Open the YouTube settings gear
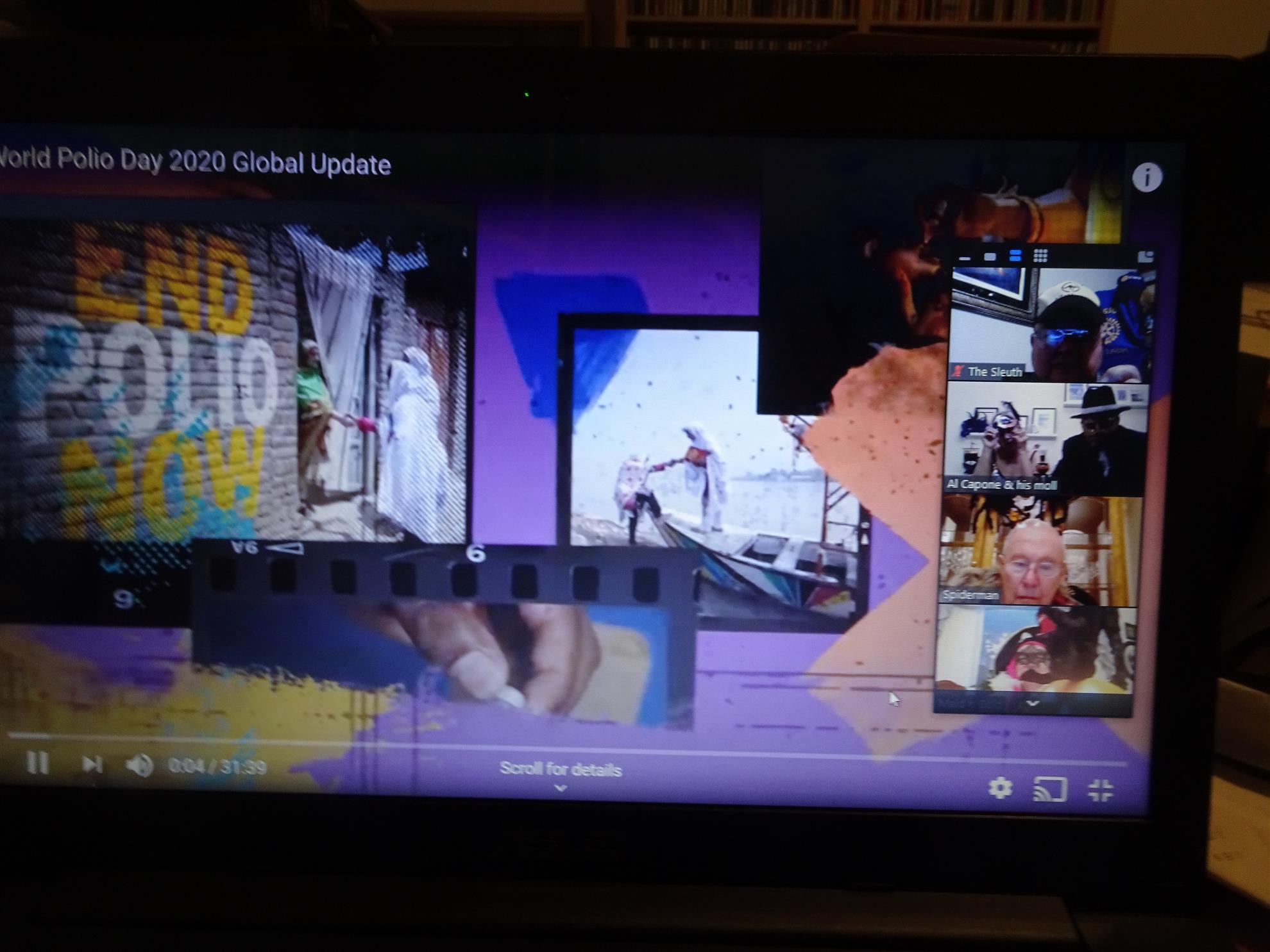 click(1000, 787)
